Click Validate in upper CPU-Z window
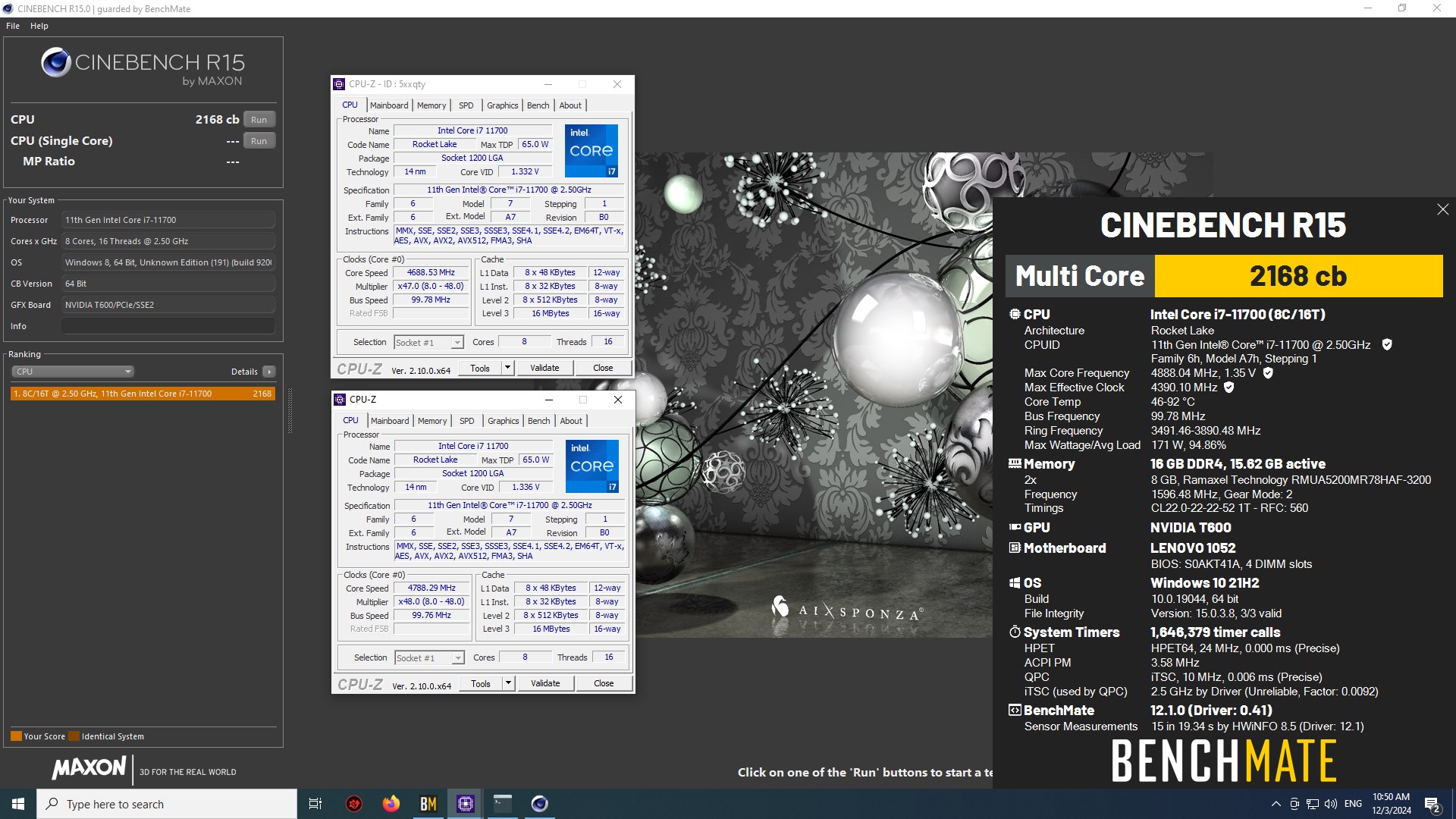 (x=544, y=368)
